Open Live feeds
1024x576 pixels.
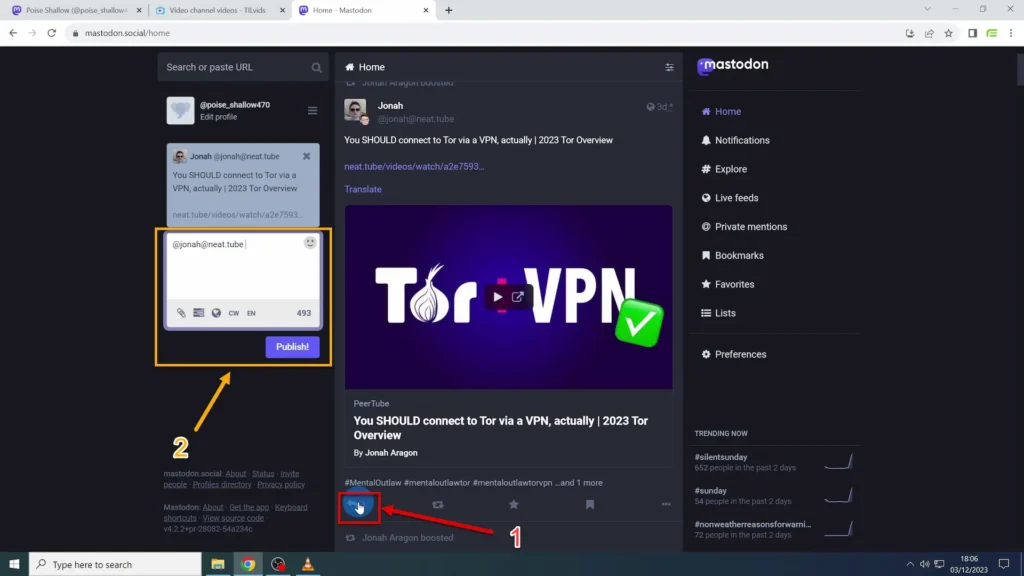point(729,198)
